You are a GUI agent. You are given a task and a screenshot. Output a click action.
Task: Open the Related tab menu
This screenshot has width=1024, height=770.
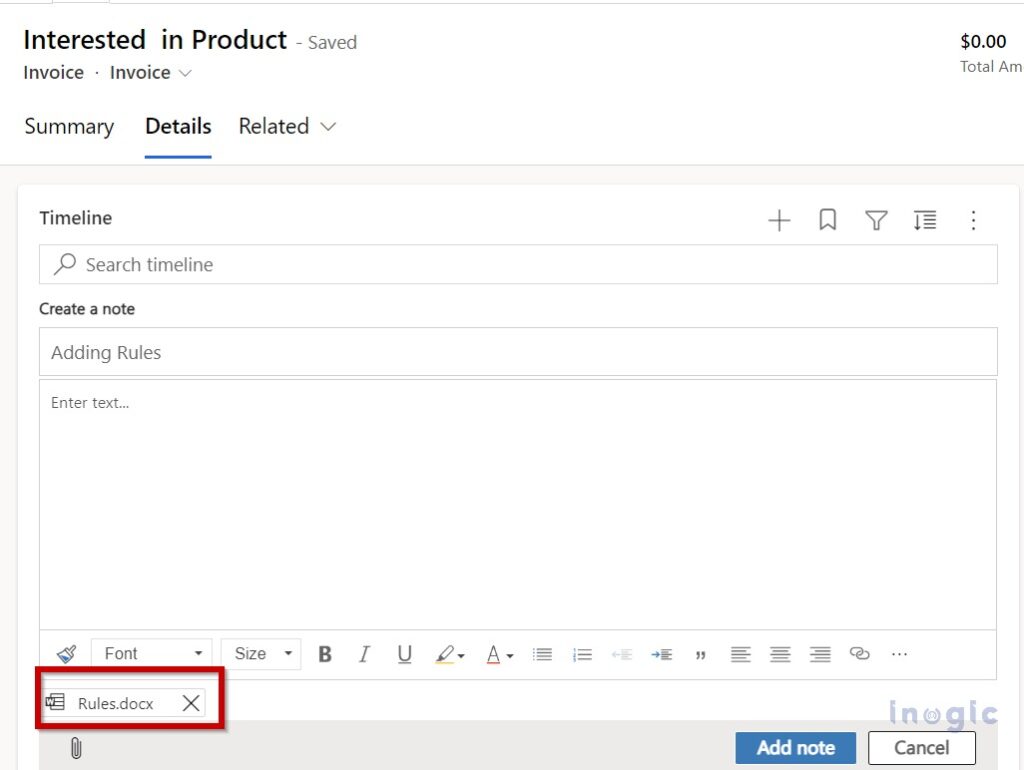(x=287, y=127)
